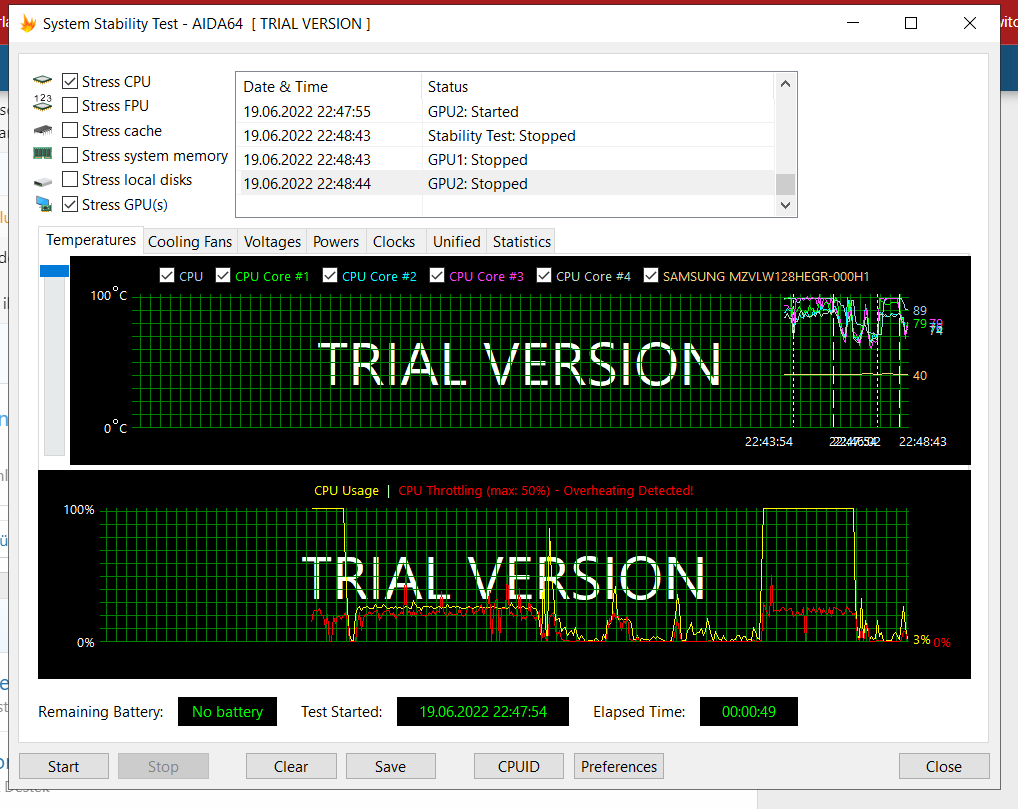Switch to the Cooling Fans tab
The height and width of the screenshot is (809, 1018).
tap(190, 242)
